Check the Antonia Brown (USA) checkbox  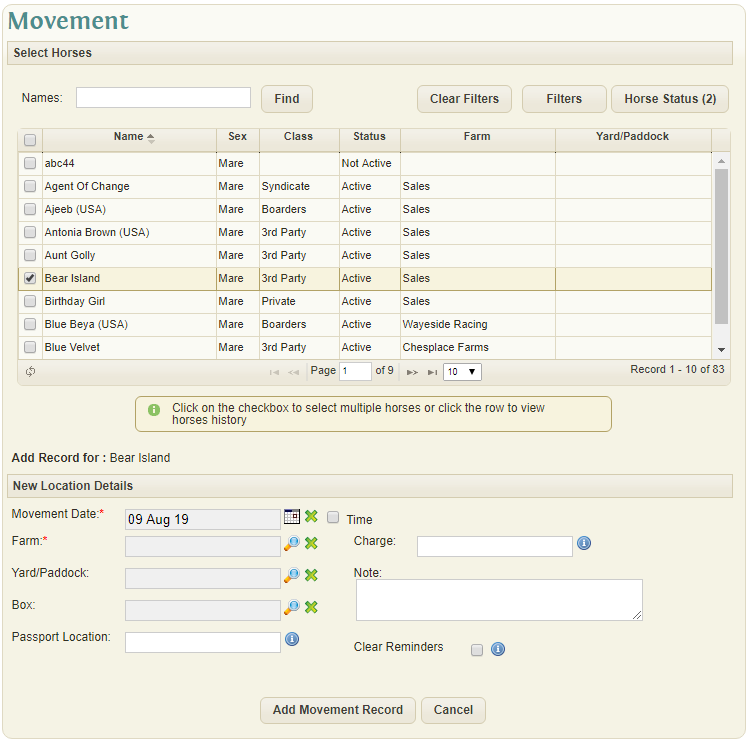point(30,232)
